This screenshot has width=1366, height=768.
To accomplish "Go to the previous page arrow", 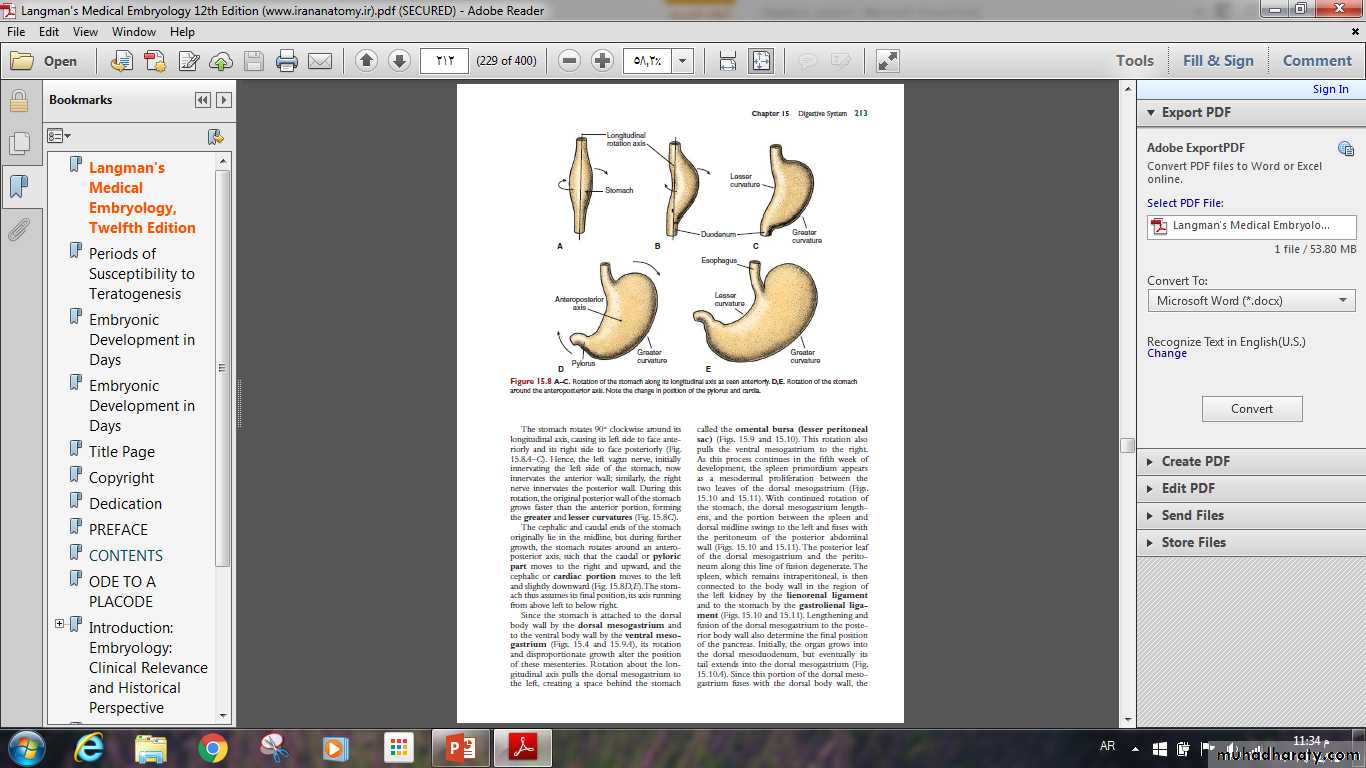I will click(366, 61).
